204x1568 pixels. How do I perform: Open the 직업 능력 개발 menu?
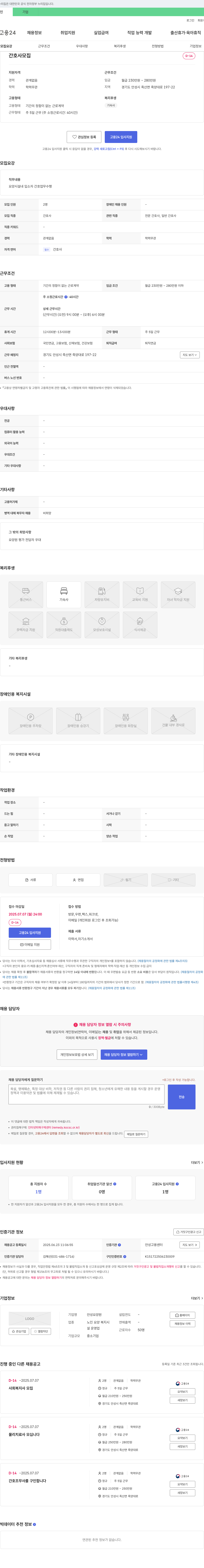[x=139, y=33]
